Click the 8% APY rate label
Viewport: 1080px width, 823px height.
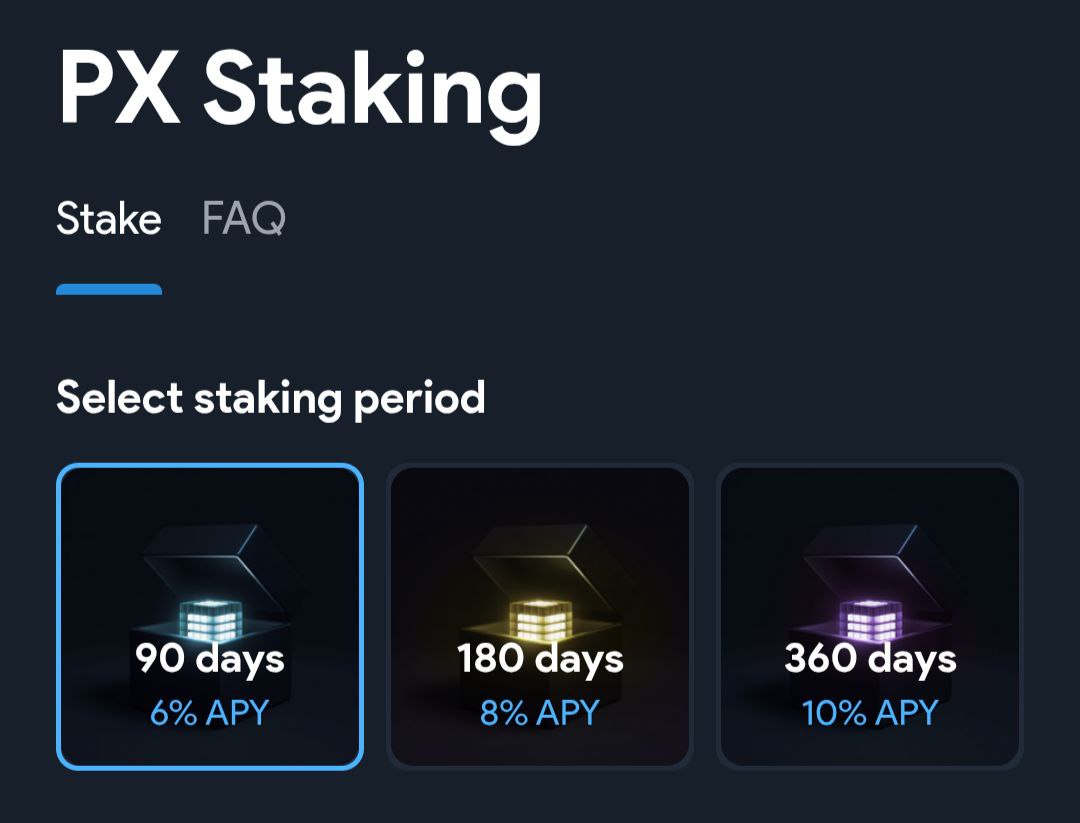coord(540,713)
